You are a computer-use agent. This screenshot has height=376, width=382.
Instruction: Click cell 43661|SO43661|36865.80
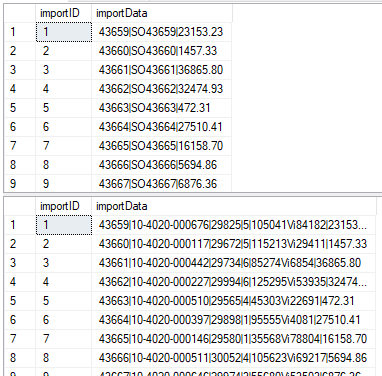(x=162, y=70)
